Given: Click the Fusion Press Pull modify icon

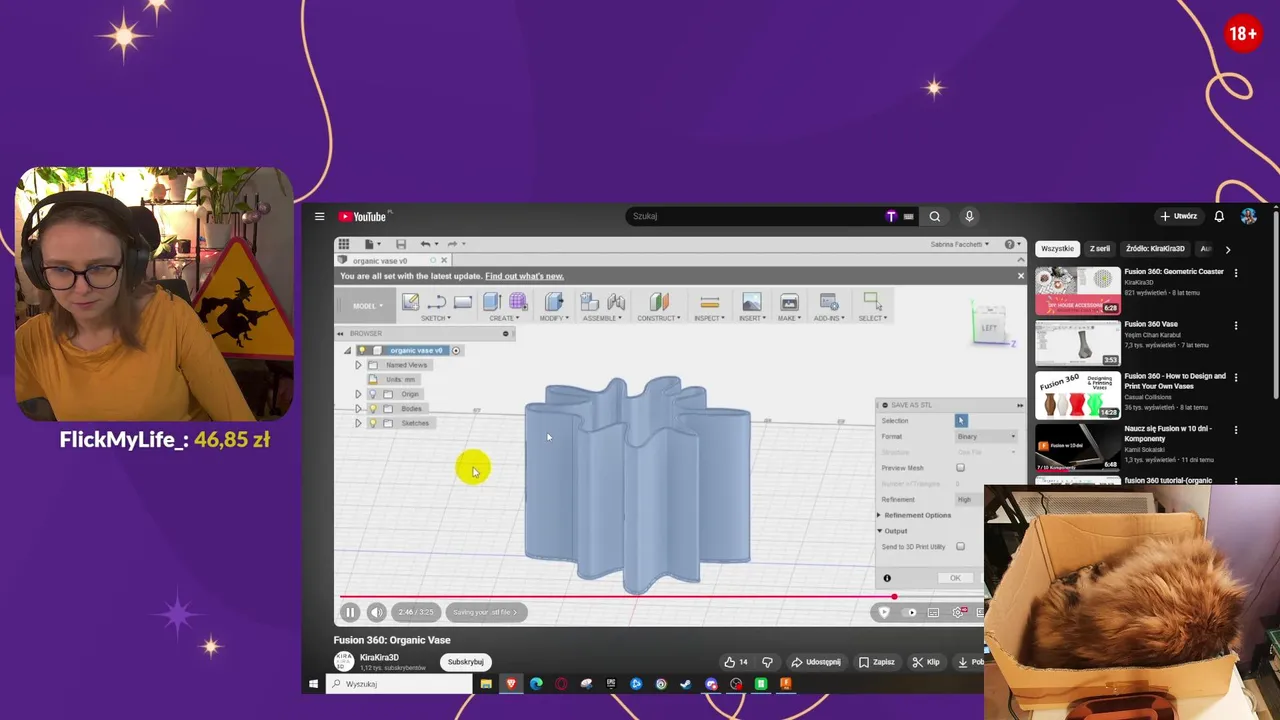Looking at the screenshot, I should pyautogui.click(x=554, y=302).
